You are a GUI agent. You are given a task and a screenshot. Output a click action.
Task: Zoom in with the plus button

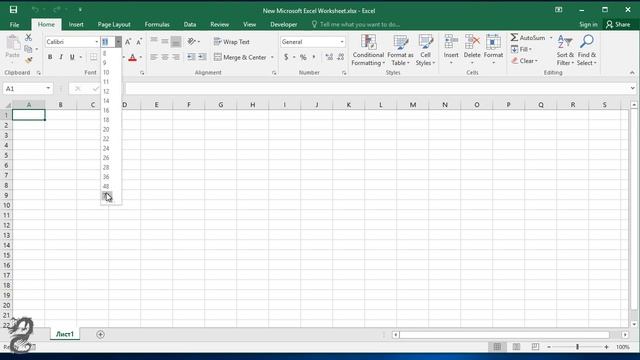pyautogui.click(x=607, y=347)
